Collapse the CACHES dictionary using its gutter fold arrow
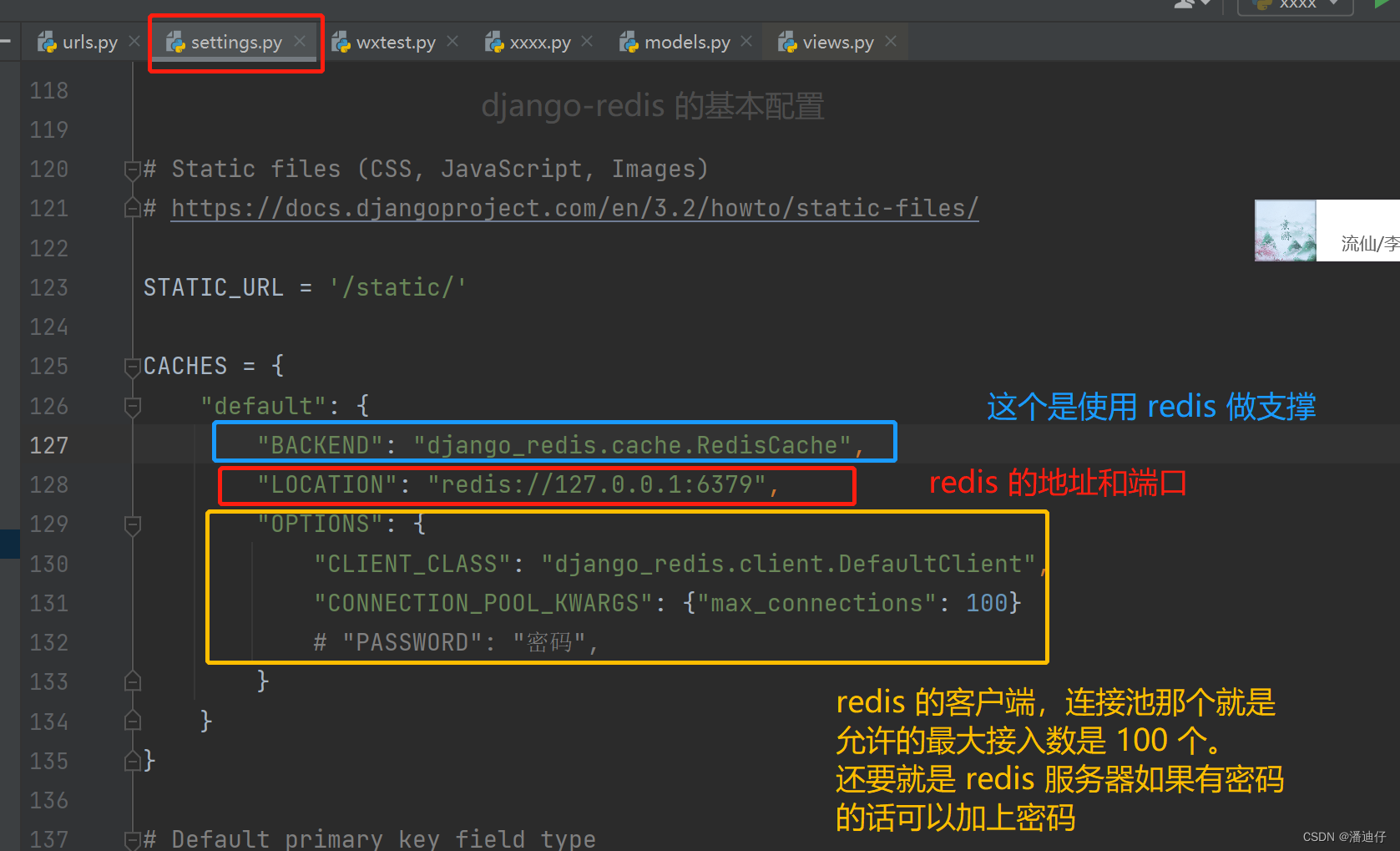Viewport: 1400px width, 851px height. click(x=132, y=367)
